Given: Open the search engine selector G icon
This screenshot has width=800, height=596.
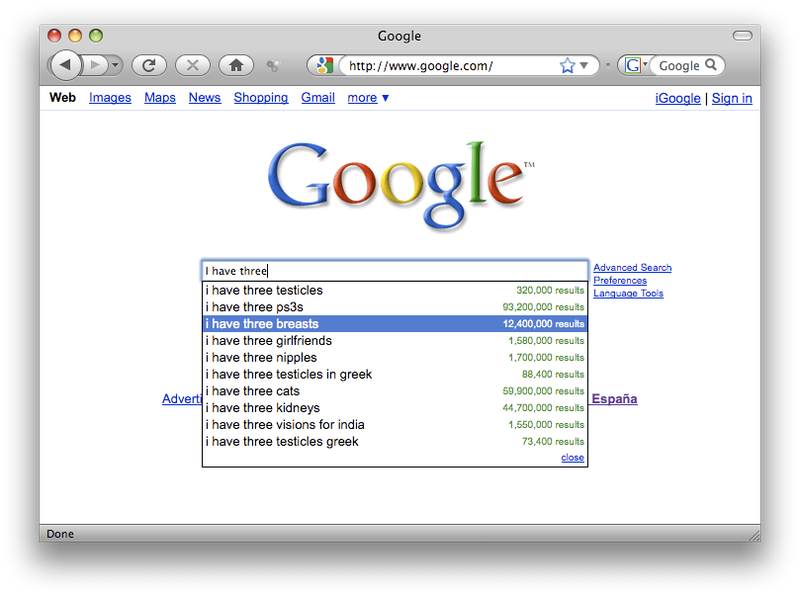Looking at the screenshot, I should pos(634,65).
